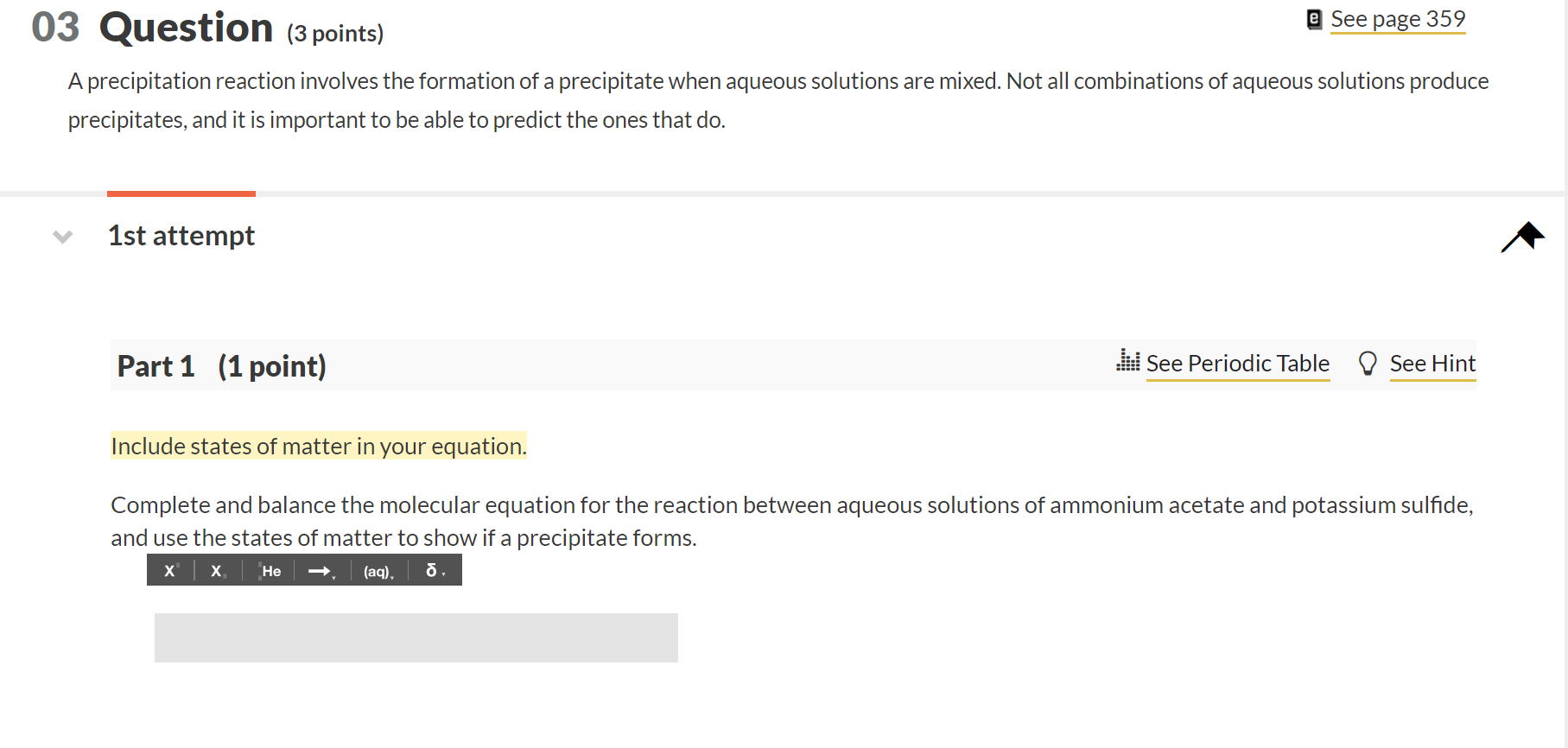Click the bookmark flag icon
Screen dimensions: 1568x748
[1523, 235]
